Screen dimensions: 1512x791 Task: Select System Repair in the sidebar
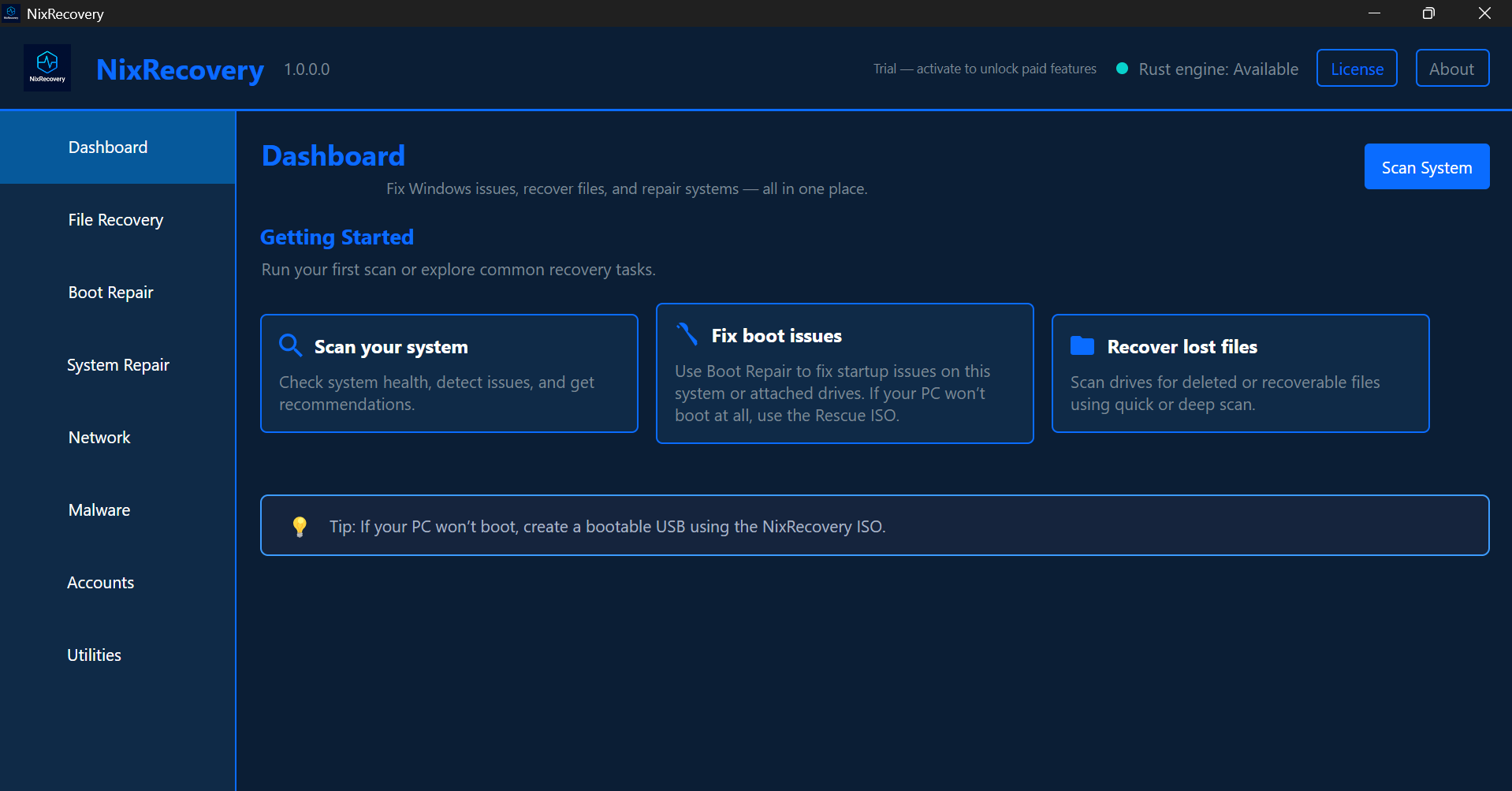click(117, 365)
